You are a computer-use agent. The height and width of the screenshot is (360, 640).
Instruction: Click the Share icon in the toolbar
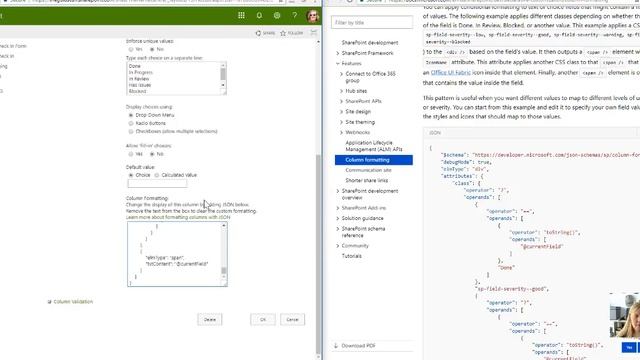[x=258, y=33]
